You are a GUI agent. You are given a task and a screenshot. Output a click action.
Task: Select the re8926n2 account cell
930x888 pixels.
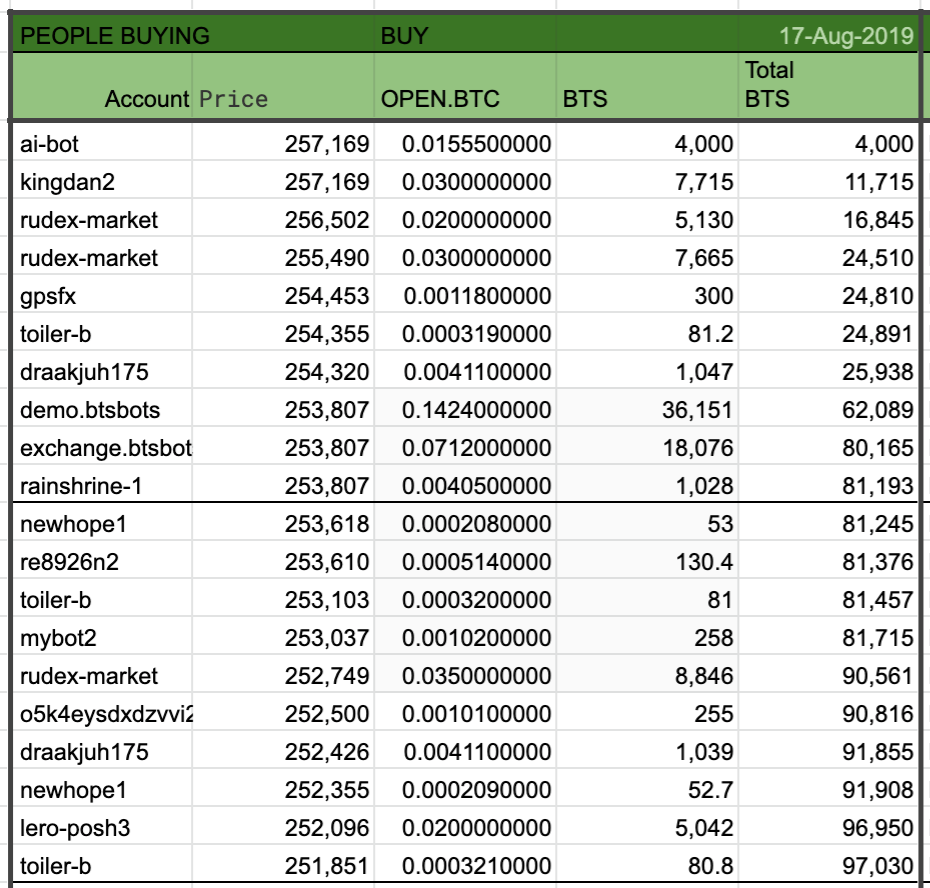pos(103,561)
